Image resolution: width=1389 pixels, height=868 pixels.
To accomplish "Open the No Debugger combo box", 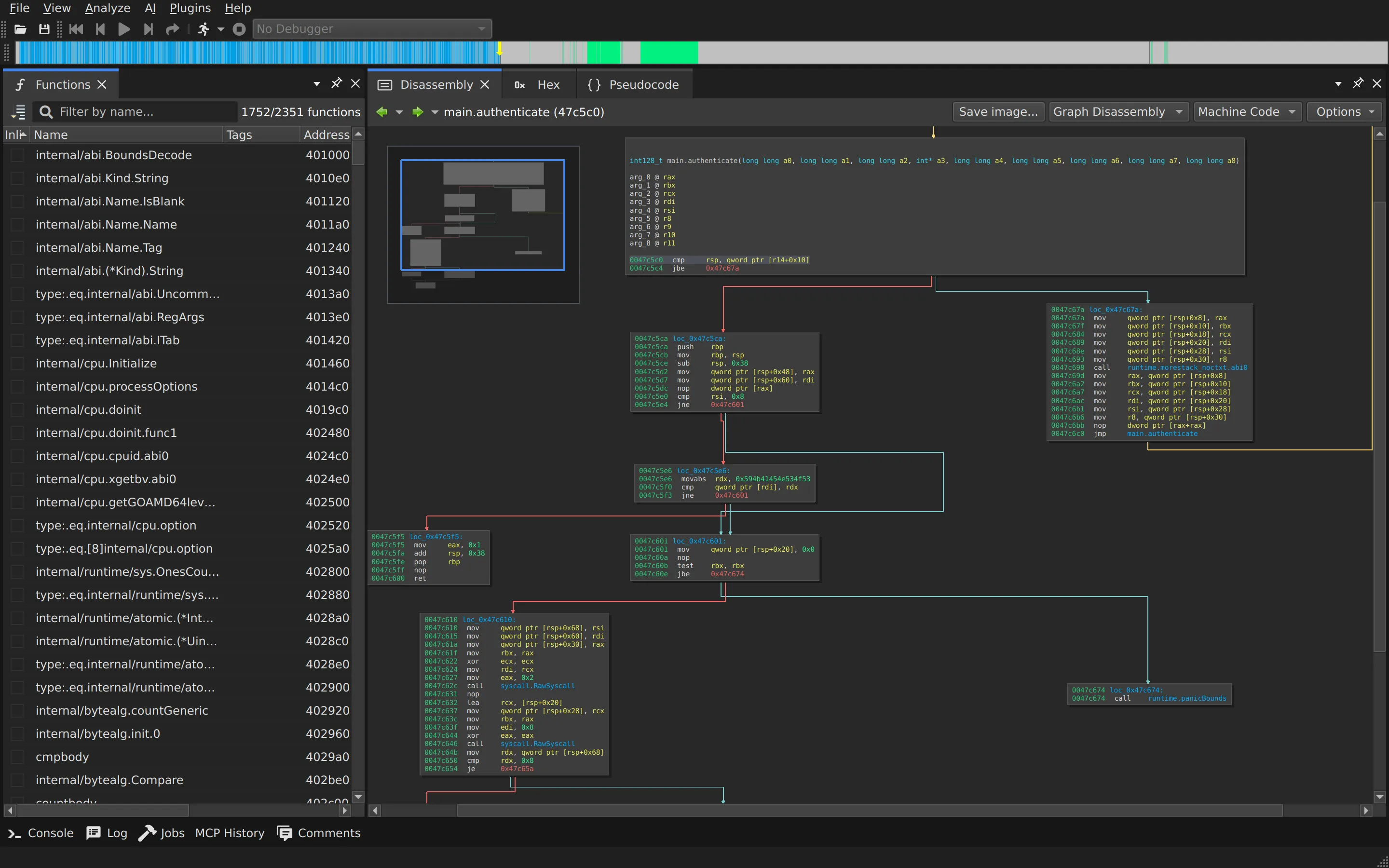I will click(x=372, y=29).
